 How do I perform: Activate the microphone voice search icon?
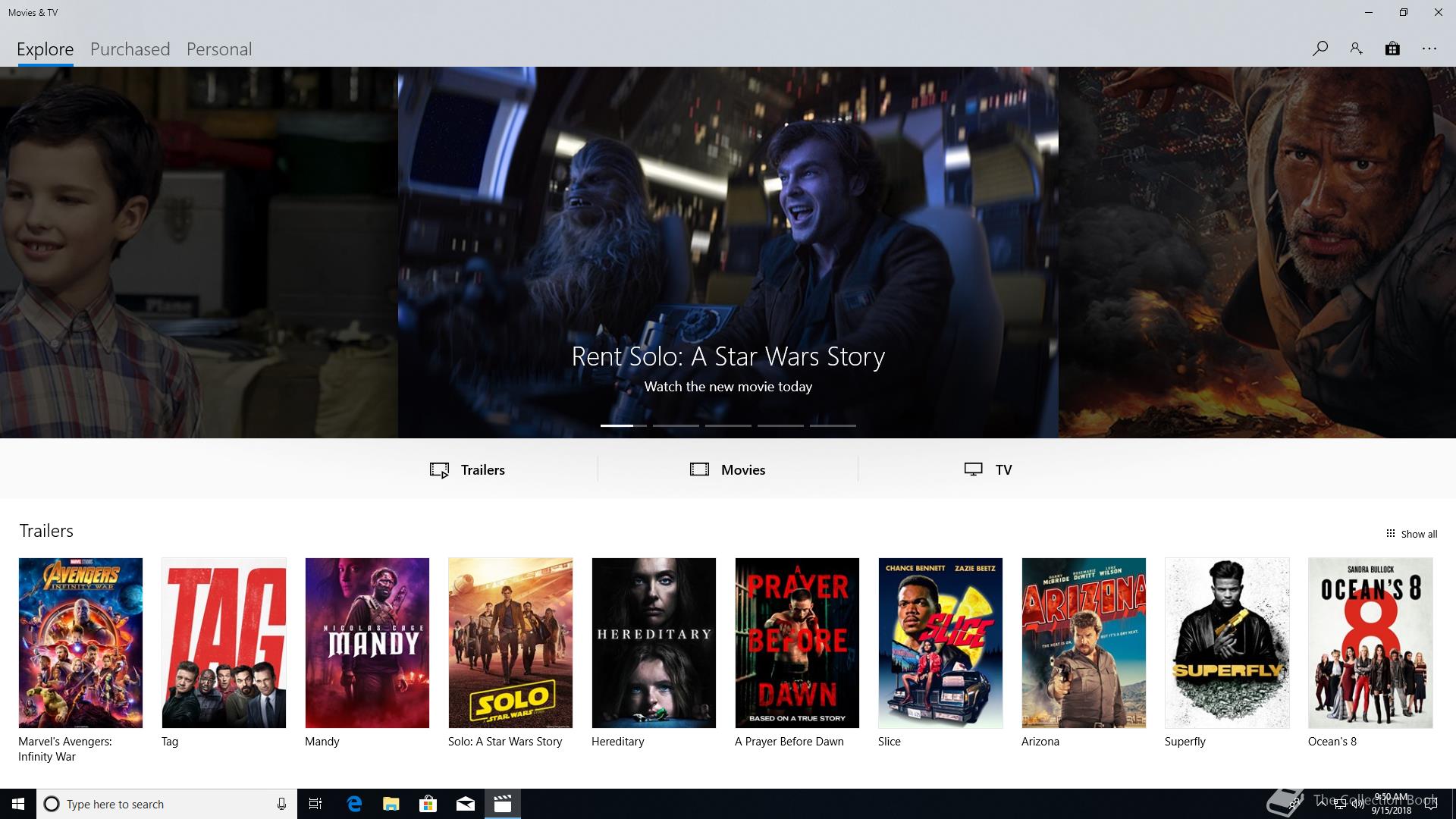281,804
